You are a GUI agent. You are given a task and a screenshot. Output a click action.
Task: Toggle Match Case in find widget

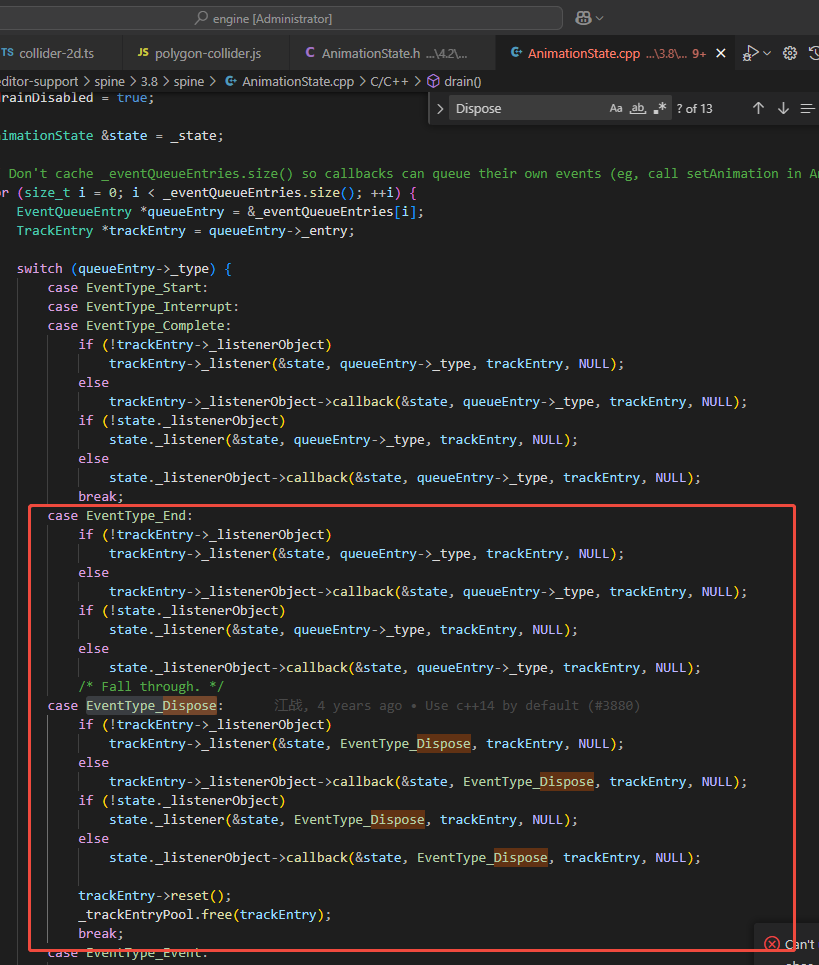[616, 108]
